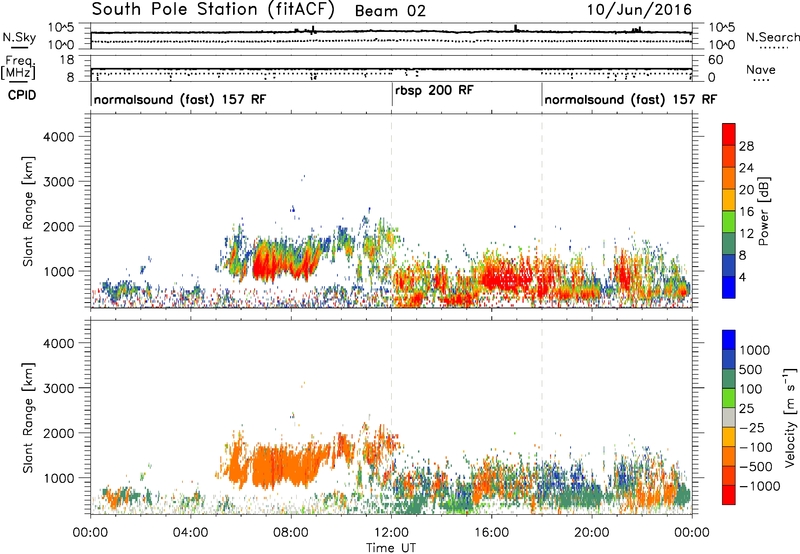Pick the orange 20–24 dB segment of the Power bar
The width and height of the screenshot is (800, 554).
(x=729, y=178)
